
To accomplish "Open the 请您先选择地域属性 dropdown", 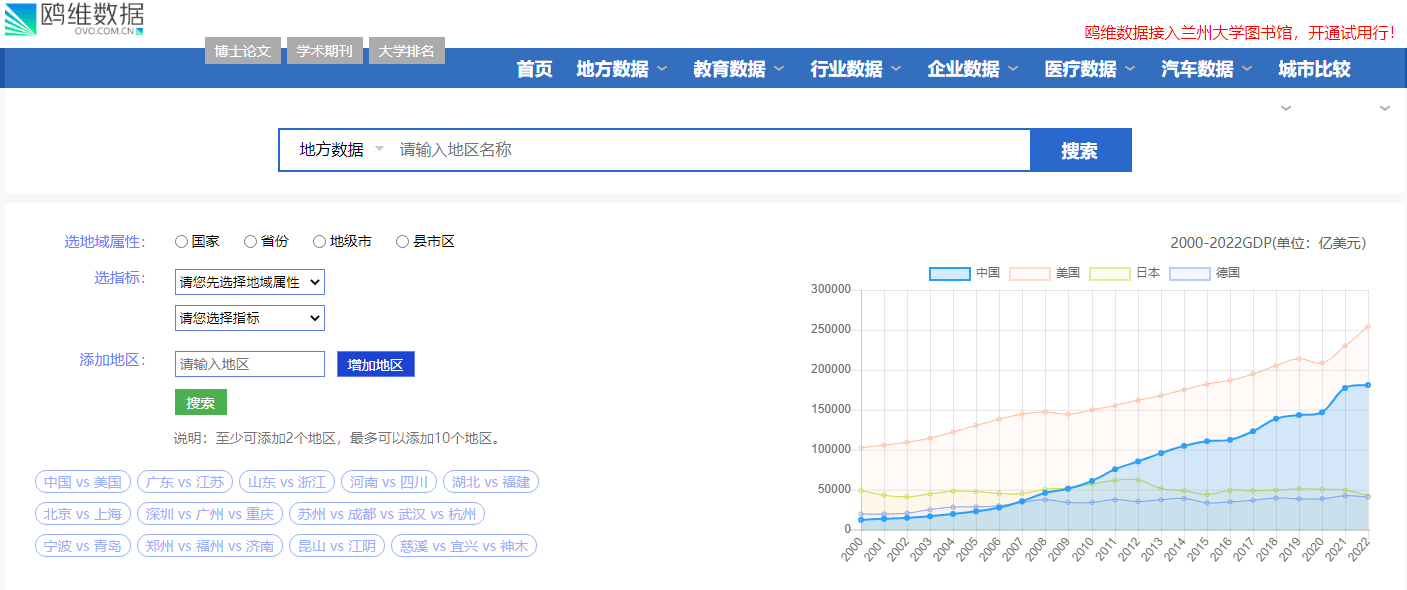I will click(249, 281).
